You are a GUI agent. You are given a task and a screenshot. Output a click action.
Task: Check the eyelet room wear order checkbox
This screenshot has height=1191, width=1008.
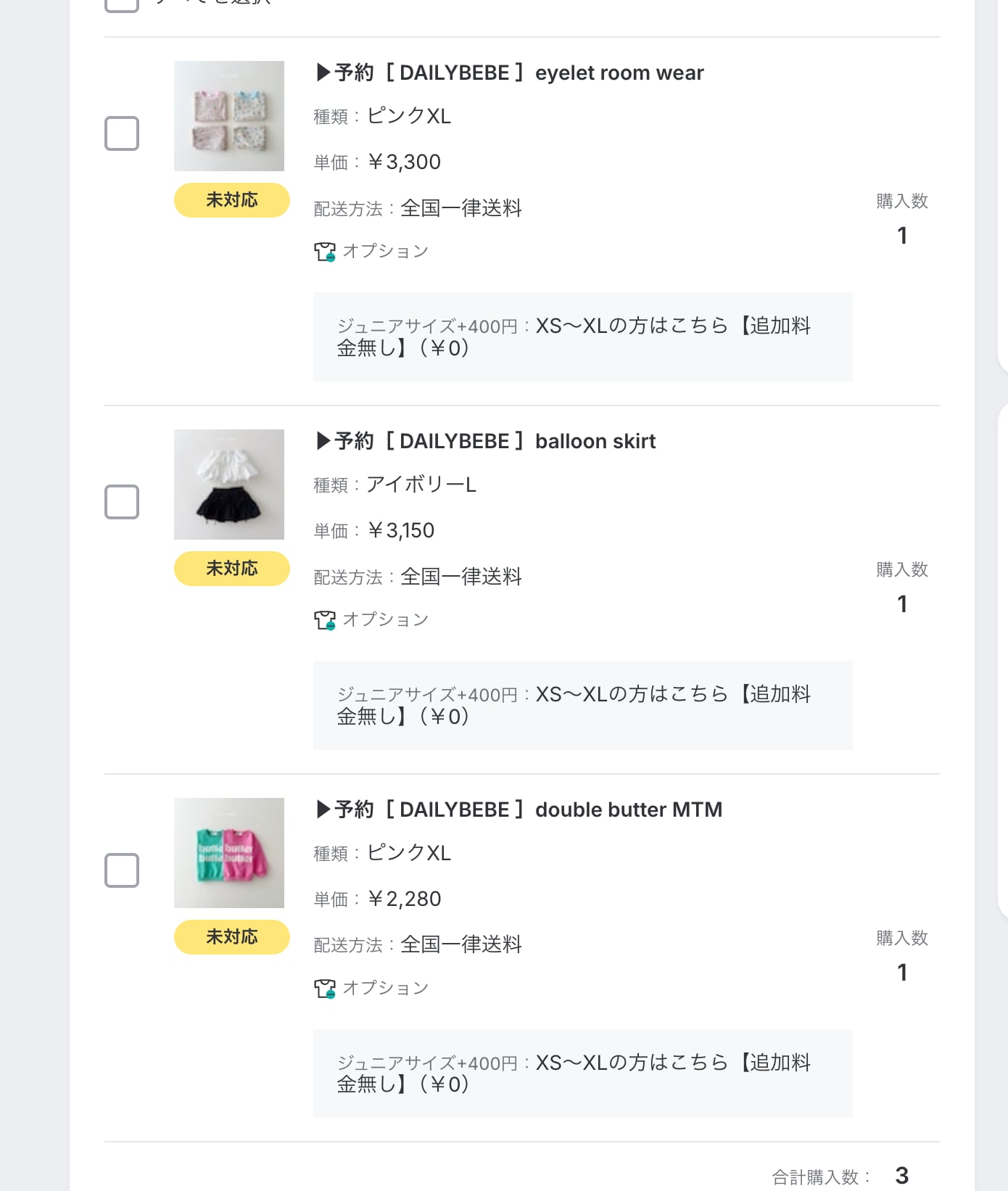tap(122, 133)
